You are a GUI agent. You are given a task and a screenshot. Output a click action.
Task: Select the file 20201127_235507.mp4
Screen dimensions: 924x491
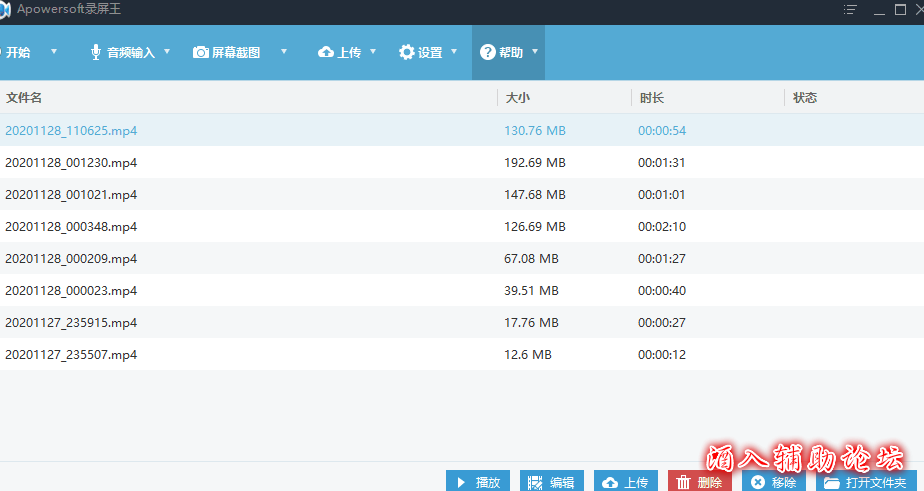tap(71, 354)
